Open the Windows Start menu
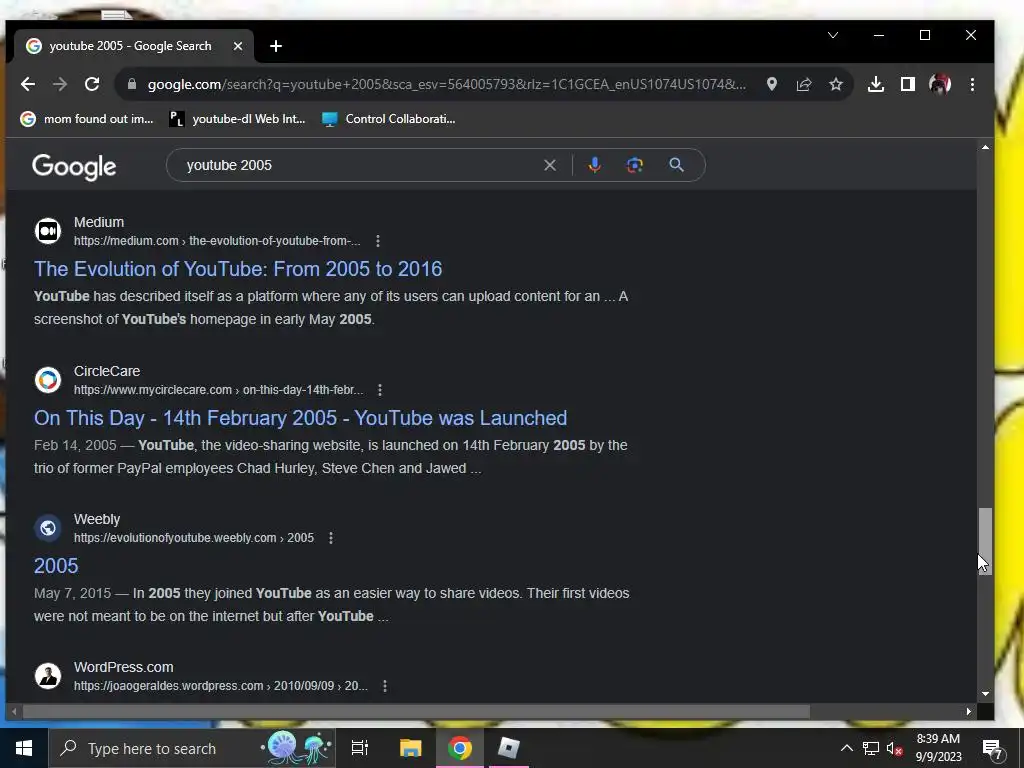Viewport: 1024px width, 768px height. coord(24,748)
